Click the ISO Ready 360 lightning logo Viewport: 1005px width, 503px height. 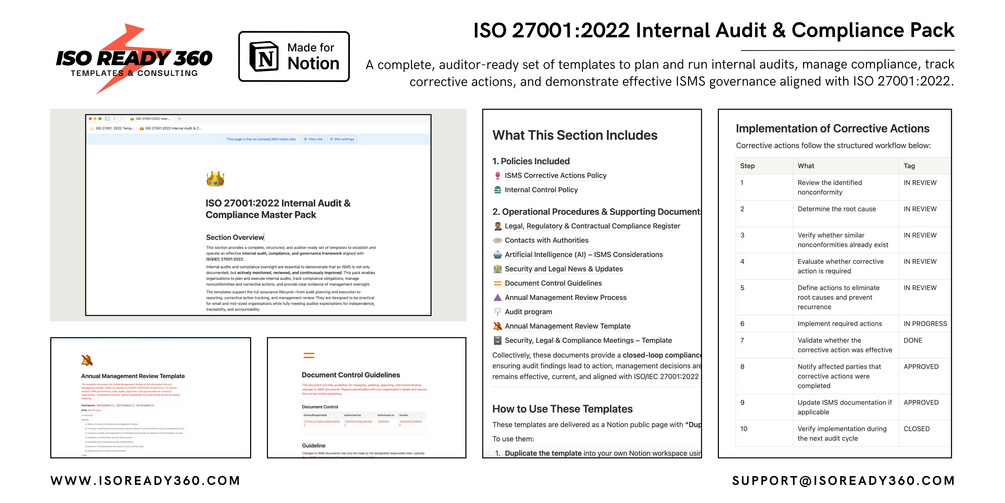134,58
